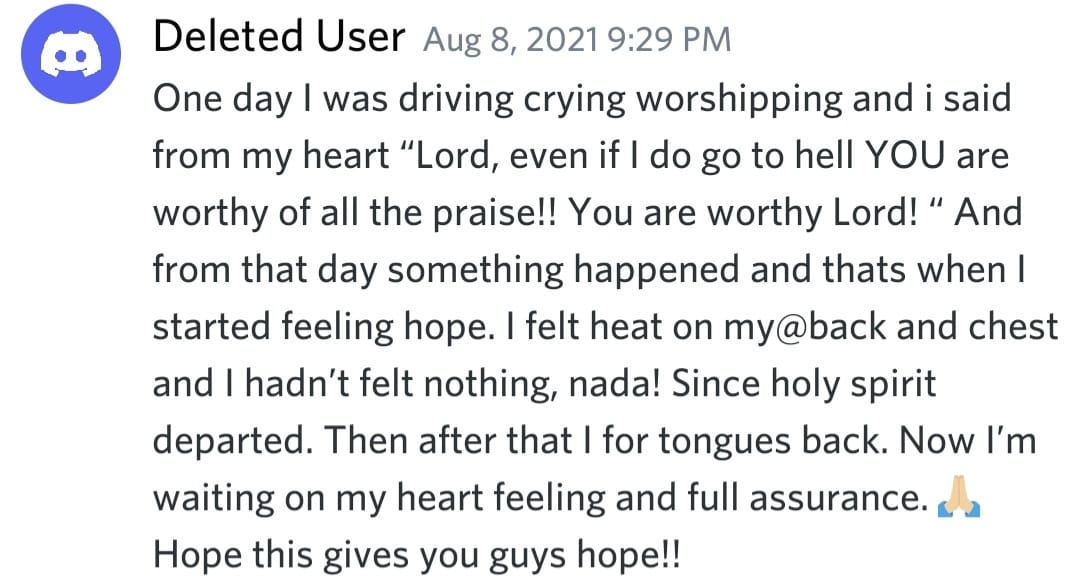The width and height of the screenshot is (1080, 578).
Task: Click the Discord default avatar icon
Action: click(x=64, y=59)
